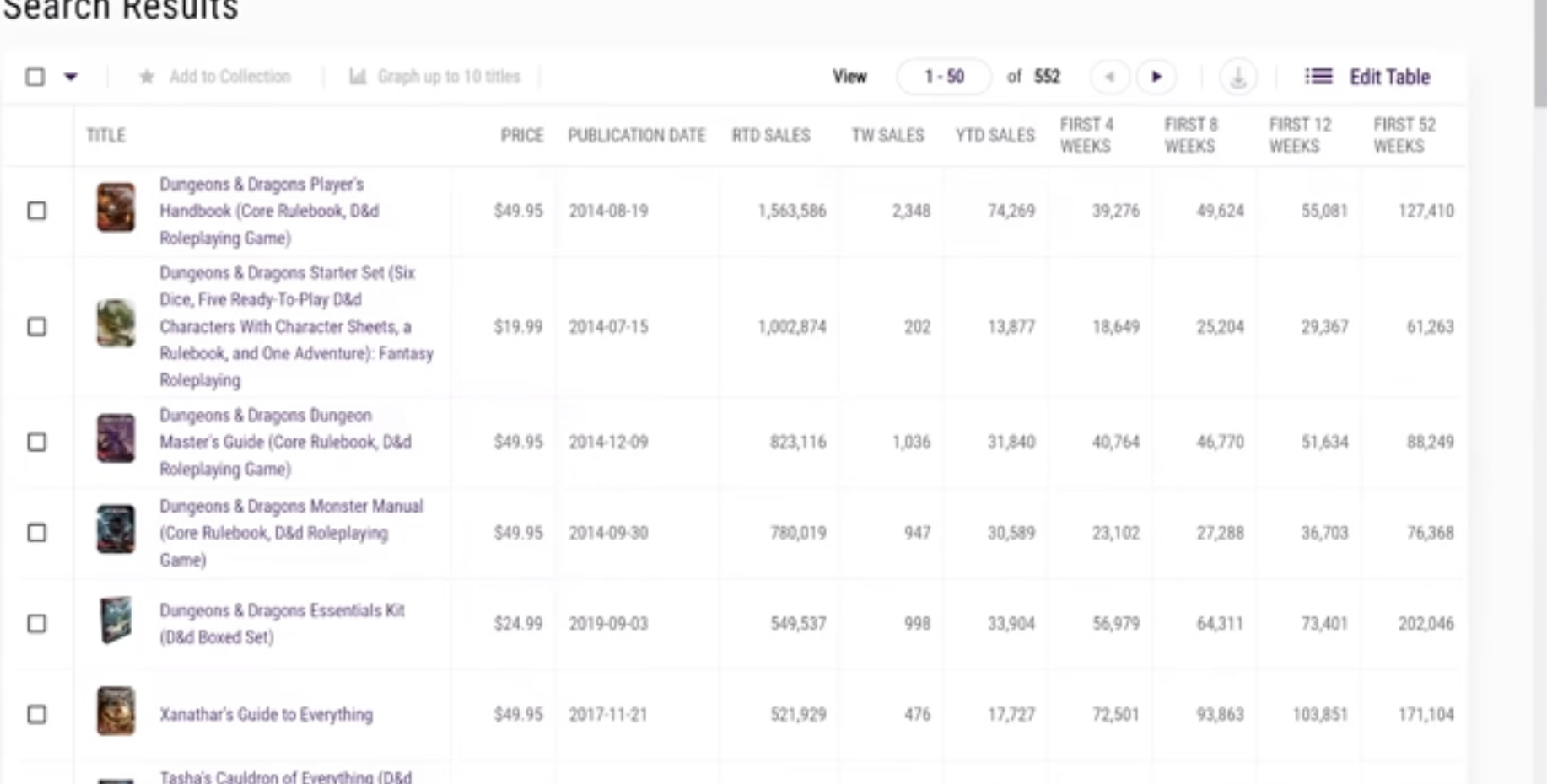Check the Dungeon Master's Guide row checkbox
The width and height of the screenshot is (1547, 784).
point(36,442)
